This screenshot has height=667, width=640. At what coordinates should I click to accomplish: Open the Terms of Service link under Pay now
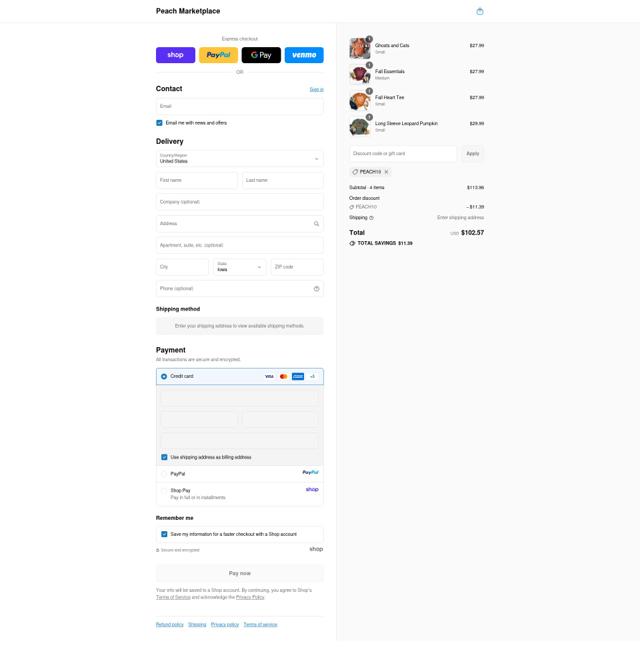(173, 597)
